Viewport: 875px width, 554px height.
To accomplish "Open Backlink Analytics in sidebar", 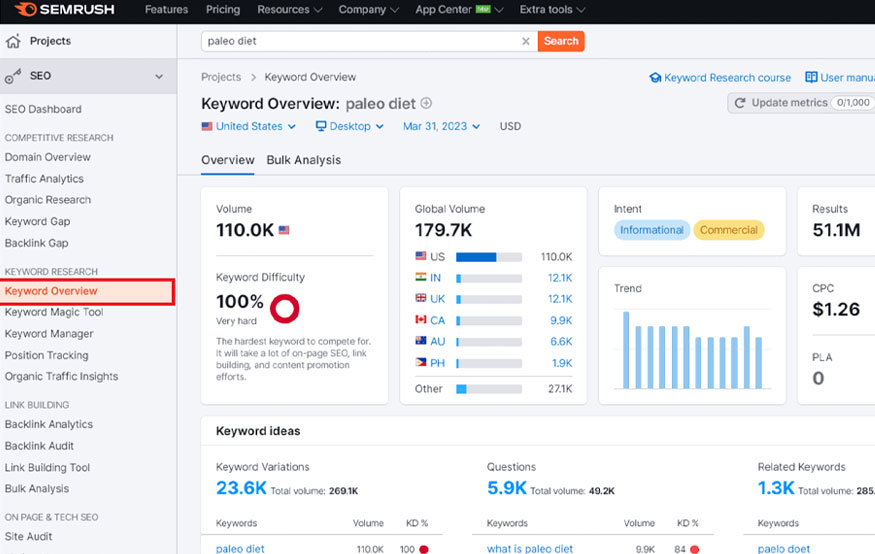I will [49, 425].
